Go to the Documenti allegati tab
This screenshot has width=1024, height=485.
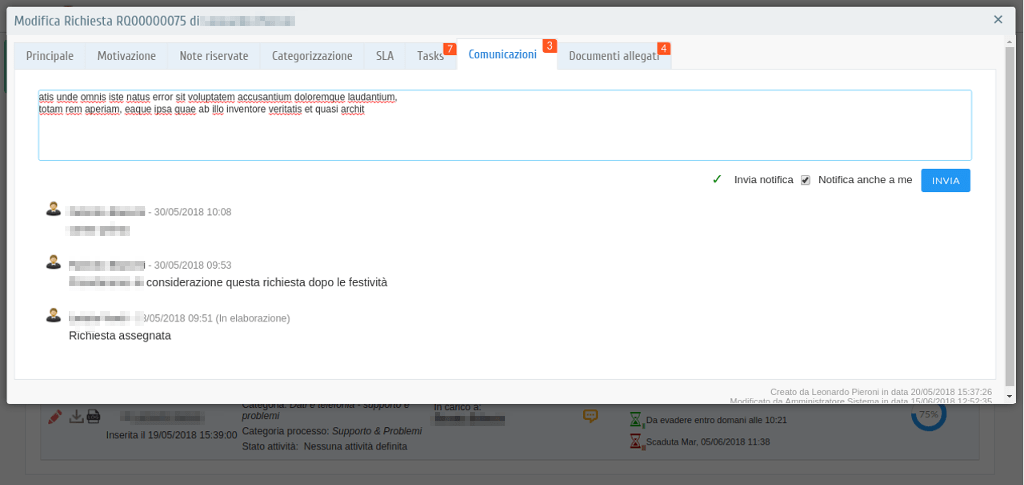coord(613,56)
